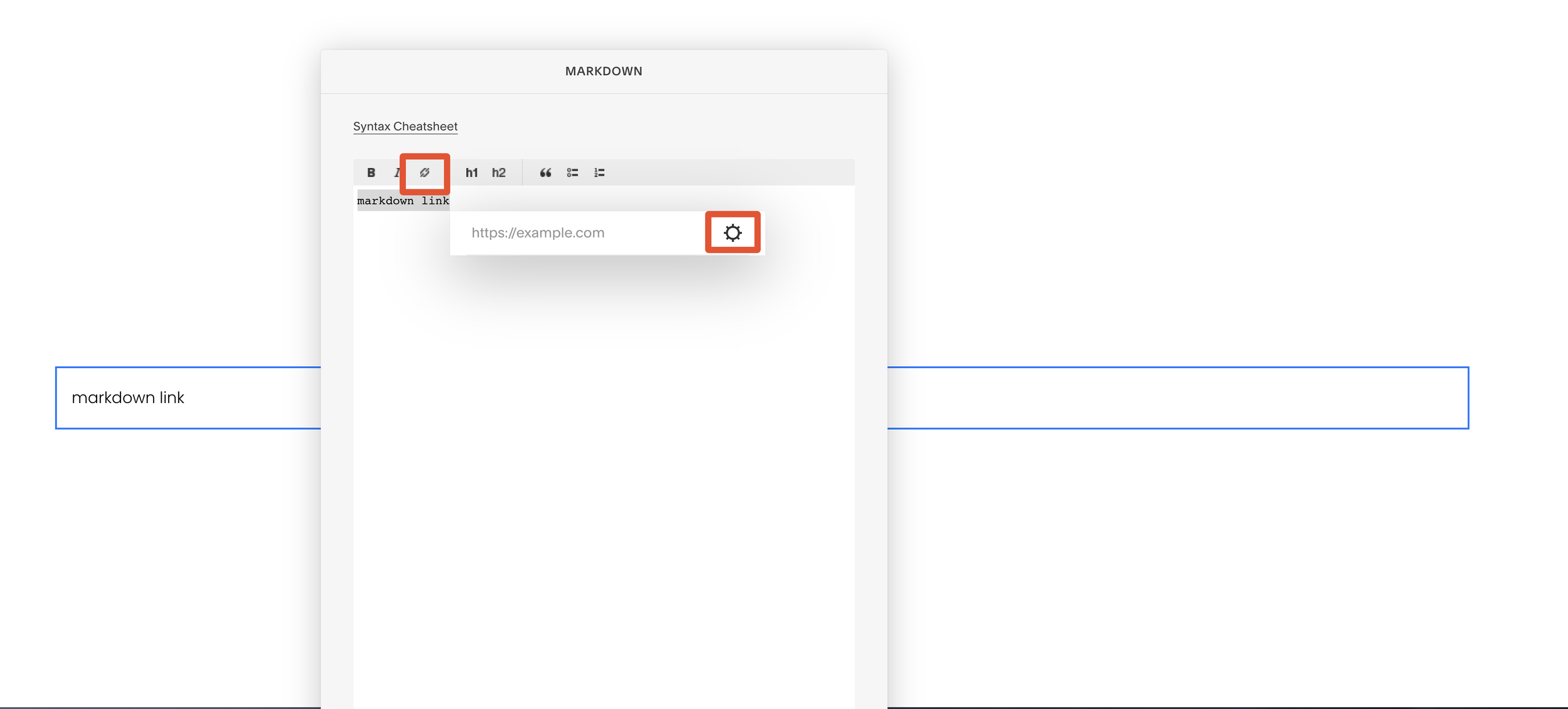The height and width of the screenshot is (709, 1568).
Task: Apply italic formatting with the I icon
Action: pyautogui.click(x=397, y=173)
